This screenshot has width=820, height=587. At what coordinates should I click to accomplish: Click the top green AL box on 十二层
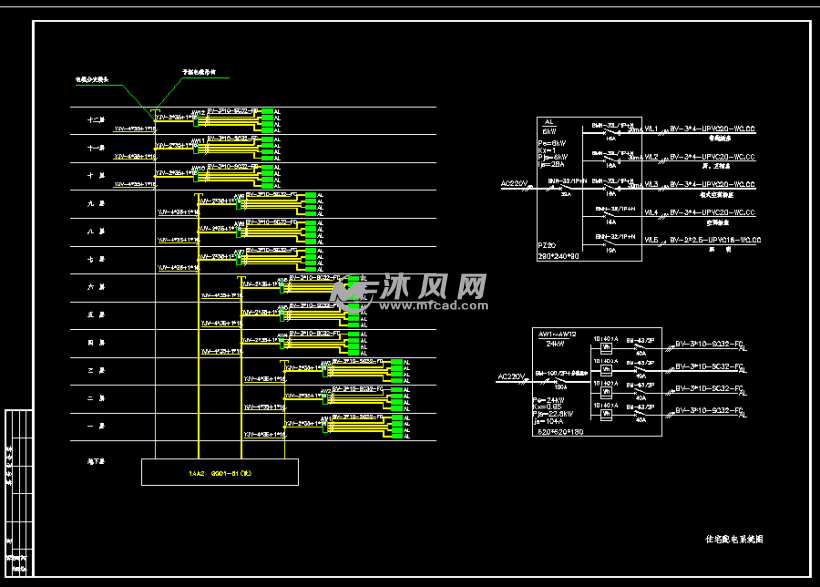click(267, 111)
